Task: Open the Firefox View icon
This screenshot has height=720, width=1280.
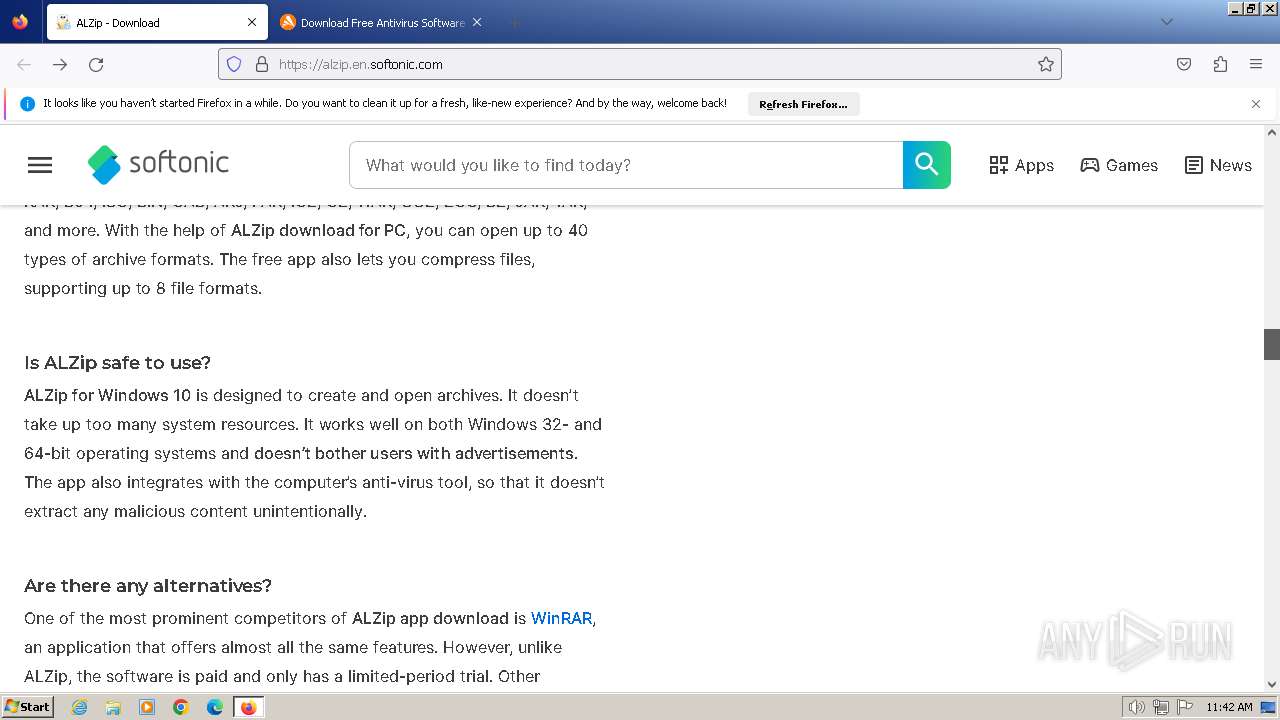Action: 20,22
